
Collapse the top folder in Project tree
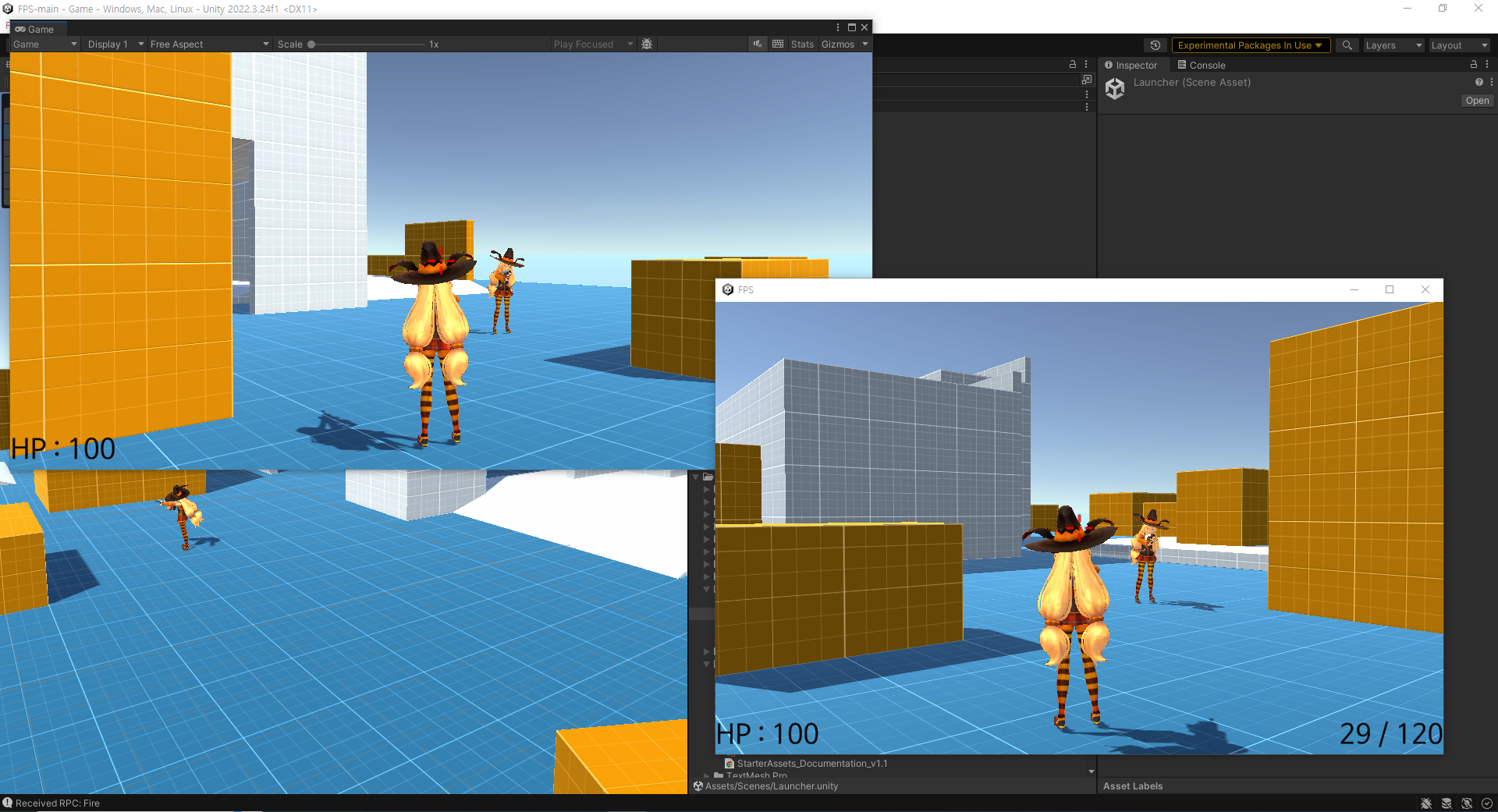696,477
